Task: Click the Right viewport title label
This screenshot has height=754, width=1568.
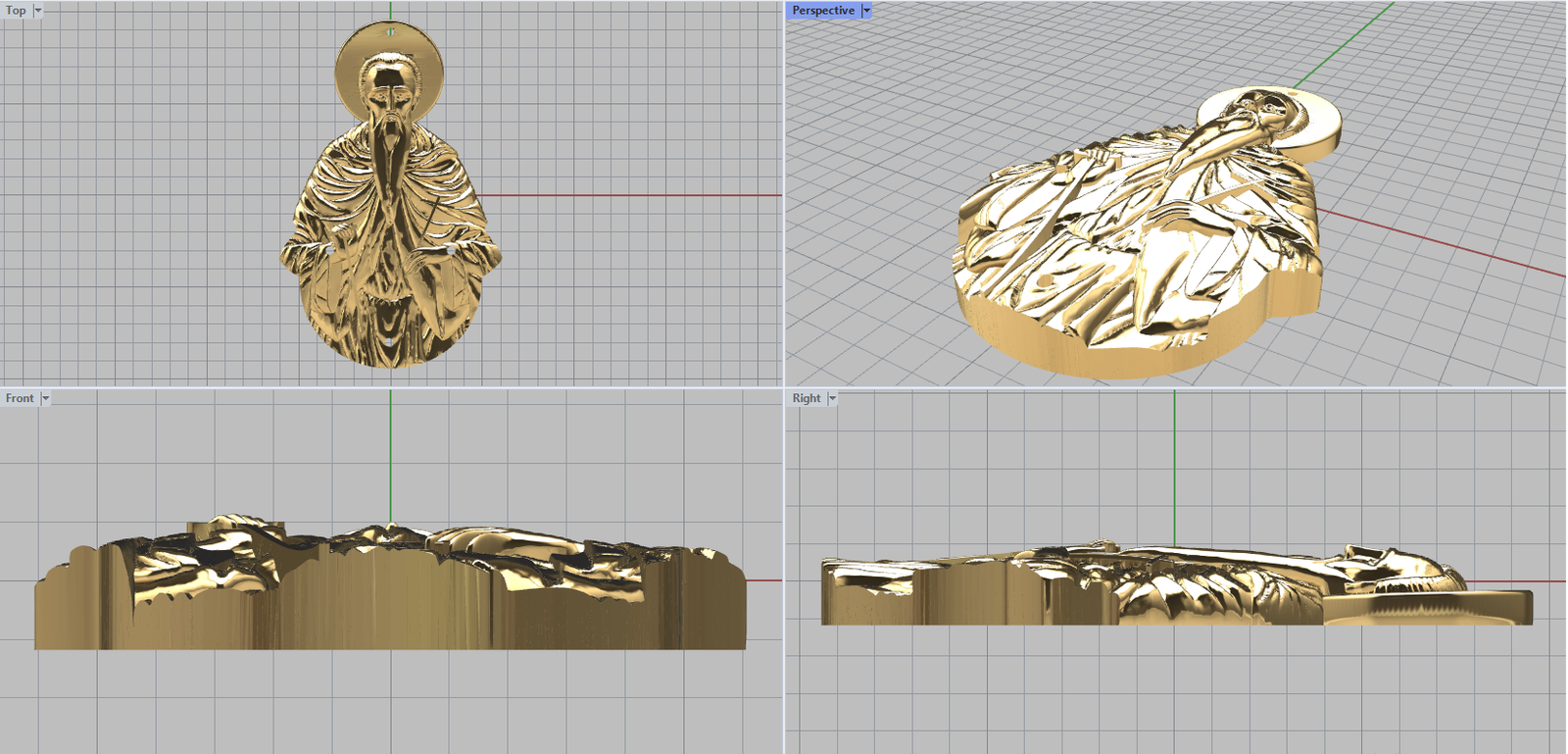Action: [807, 398]
